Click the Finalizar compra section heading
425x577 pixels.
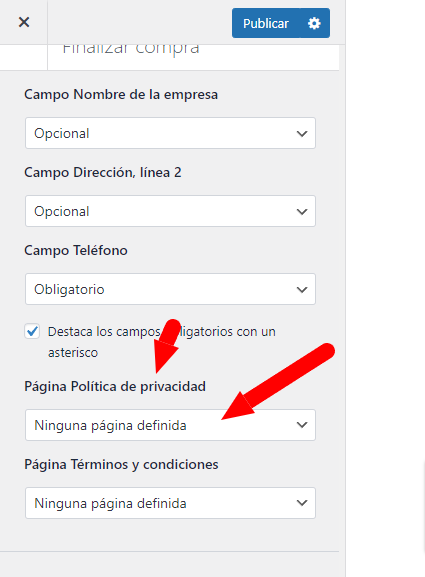click(x=131, y=49)
